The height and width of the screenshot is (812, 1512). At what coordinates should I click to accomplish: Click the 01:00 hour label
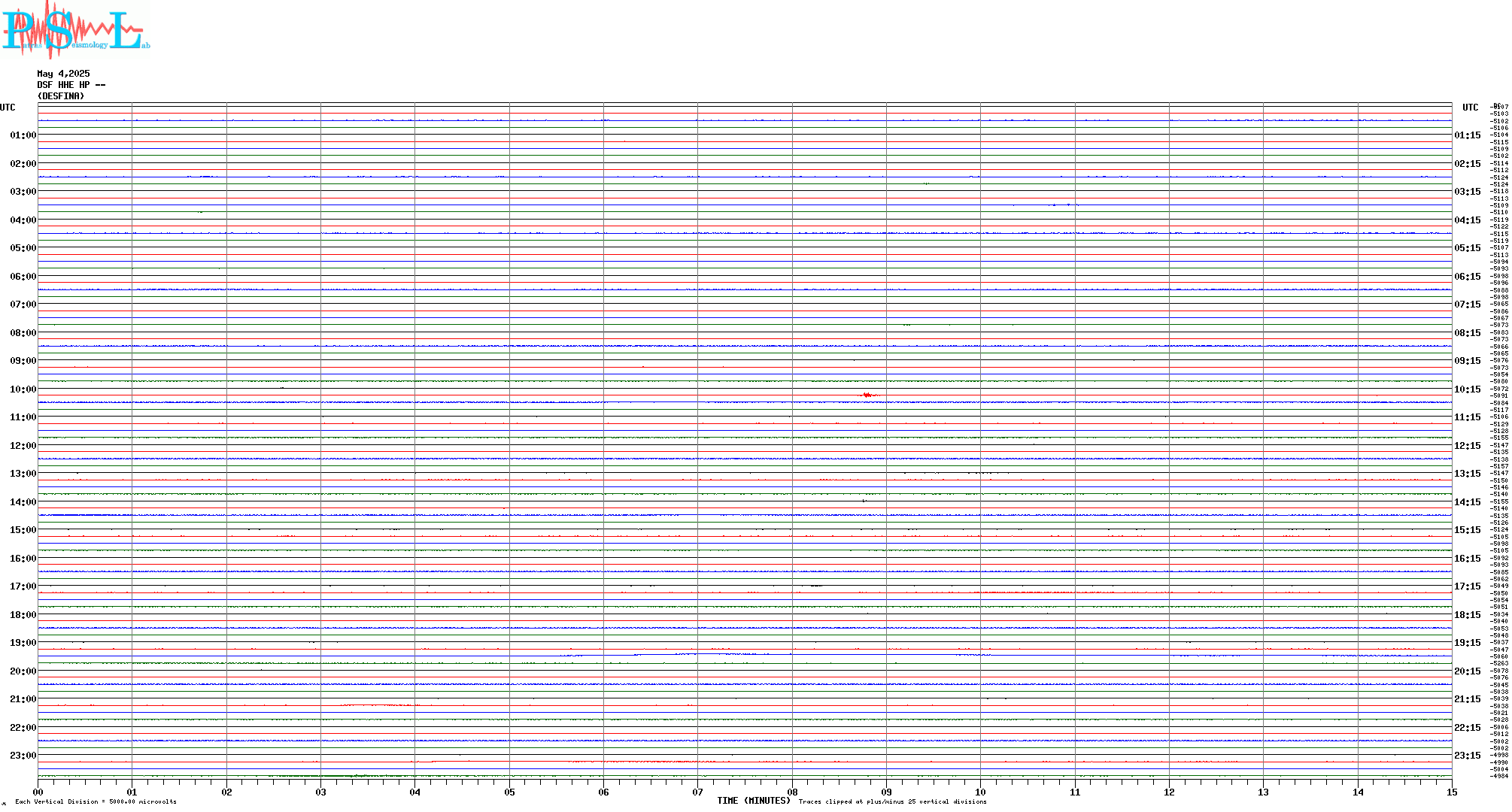click(23, 135)
